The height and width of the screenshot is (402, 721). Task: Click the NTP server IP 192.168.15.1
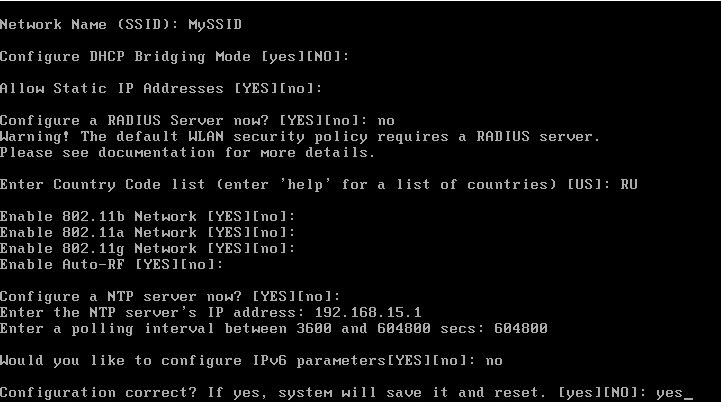[368, 313]
